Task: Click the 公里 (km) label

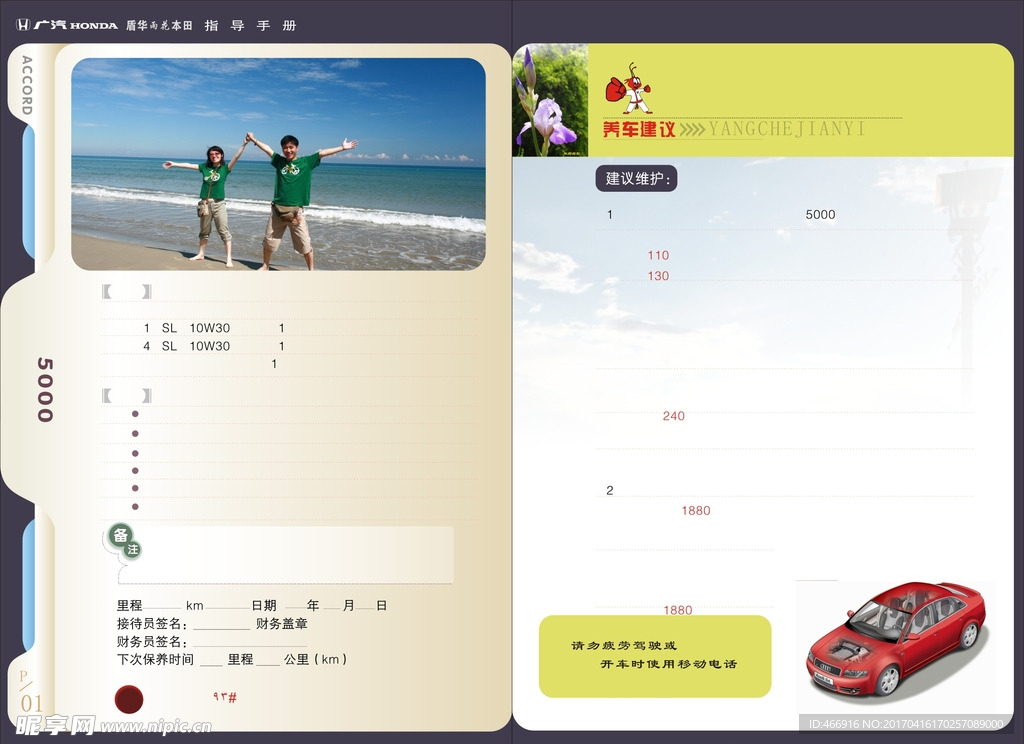Action: (x=315, y=659)
